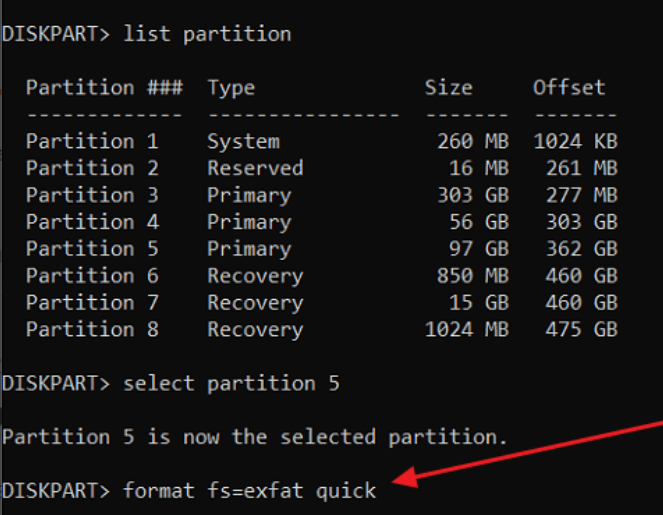Click the "Partition ###" column header
The image size is (663, 515).
[x=104, y=88]
